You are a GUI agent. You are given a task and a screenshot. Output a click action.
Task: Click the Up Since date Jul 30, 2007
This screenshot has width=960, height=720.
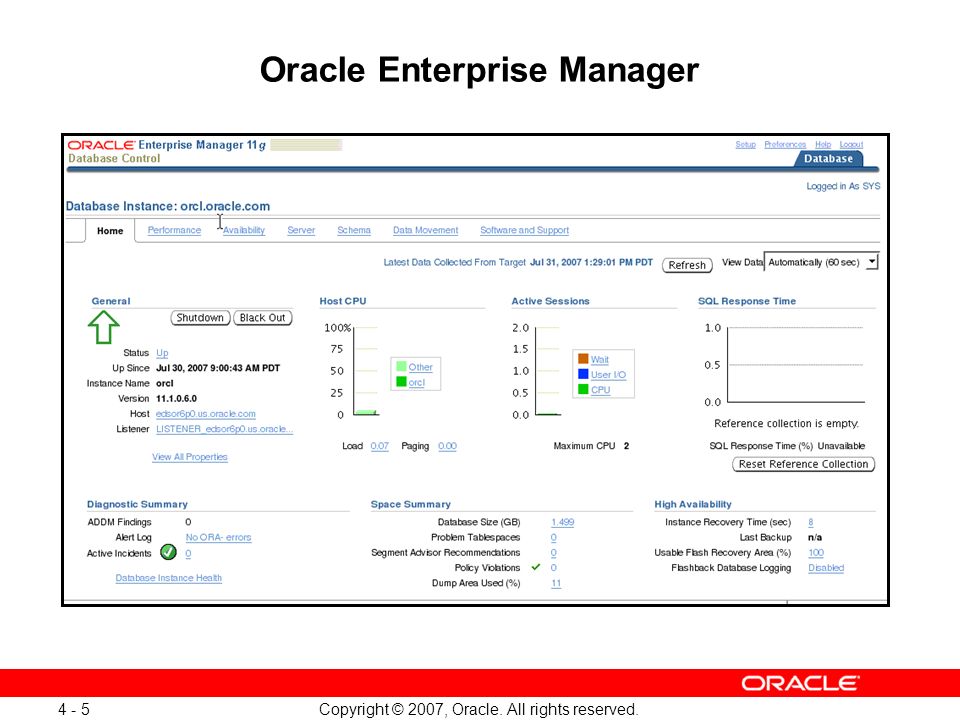click(218, 368)
